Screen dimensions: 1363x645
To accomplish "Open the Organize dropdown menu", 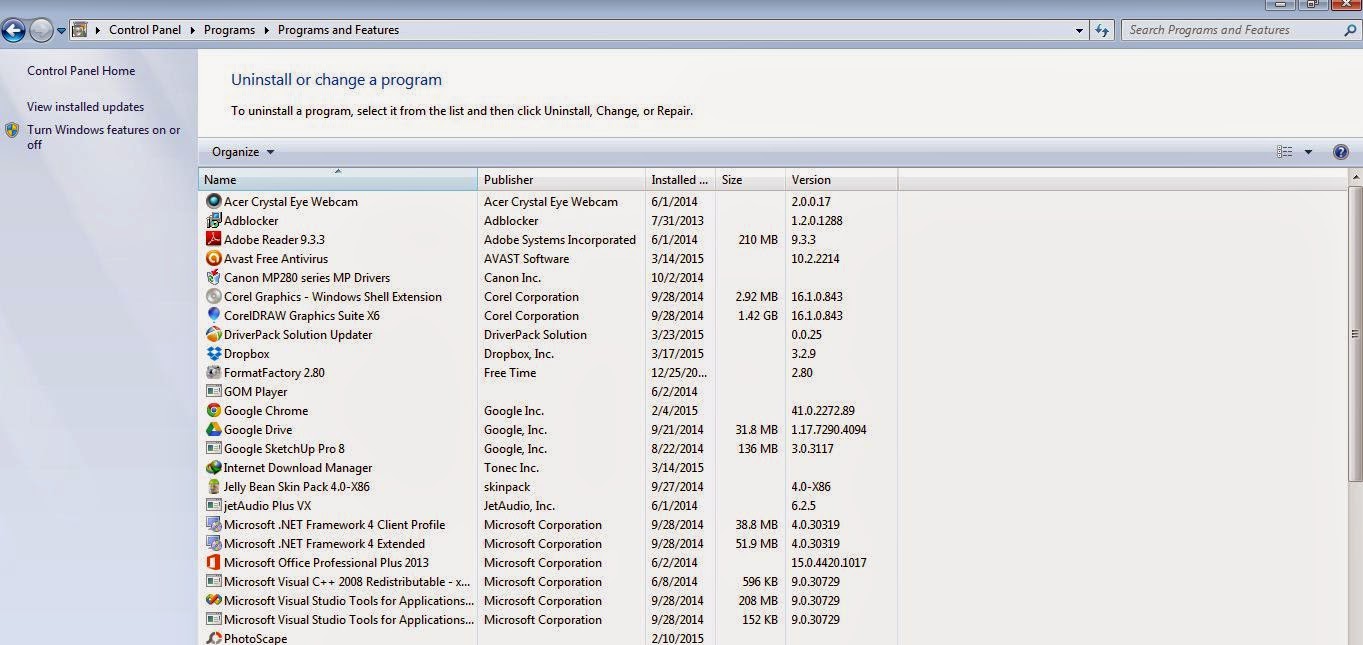I will click(243, 152).
